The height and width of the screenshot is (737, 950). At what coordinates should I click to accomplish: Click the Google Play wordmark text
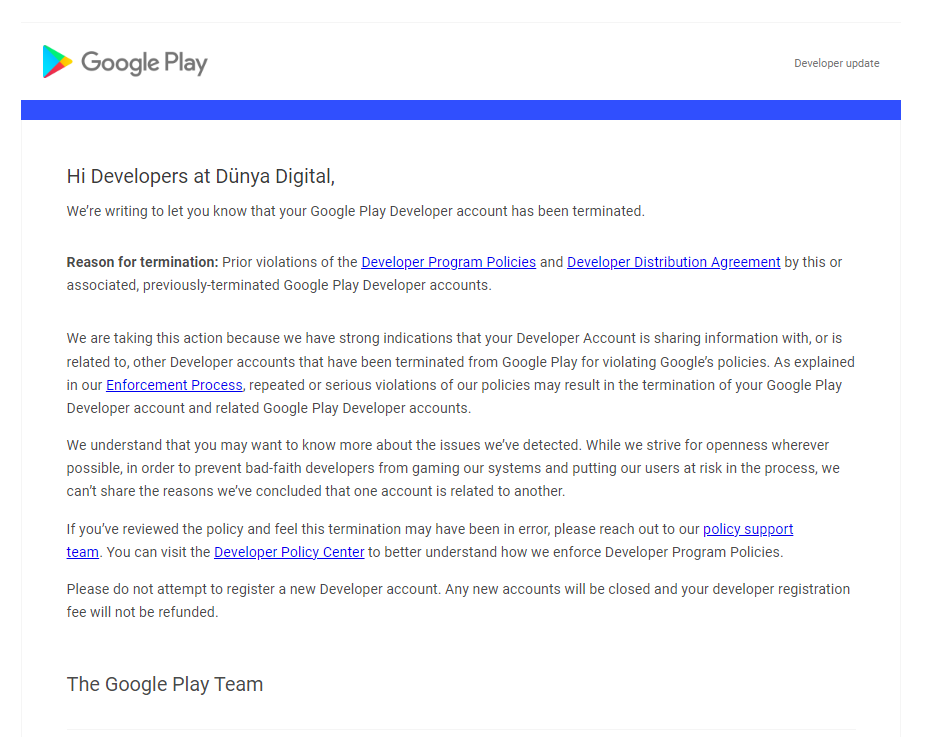[144, 62]
